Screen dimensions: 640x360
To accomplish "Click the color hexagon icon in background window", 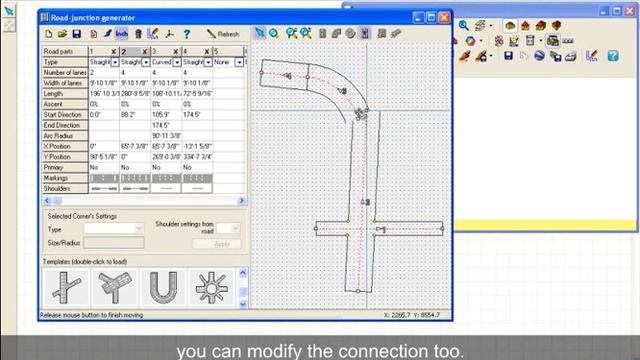I will tap(470, 41).
